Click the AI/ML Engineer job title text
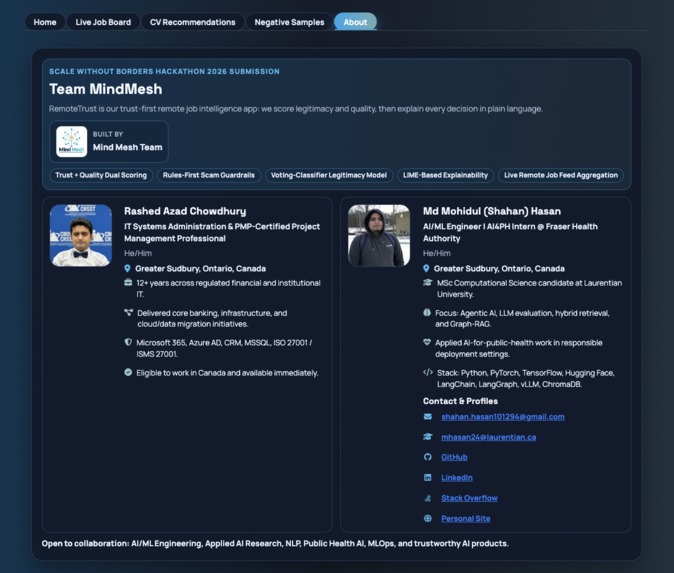Screen dimensions: 674x573 pyautogui.click(x=510, y=233)
